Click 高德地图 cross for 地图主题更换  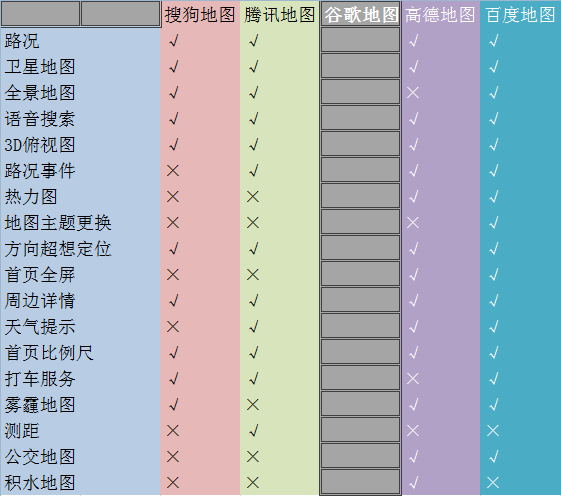click(x=413, y=223)
